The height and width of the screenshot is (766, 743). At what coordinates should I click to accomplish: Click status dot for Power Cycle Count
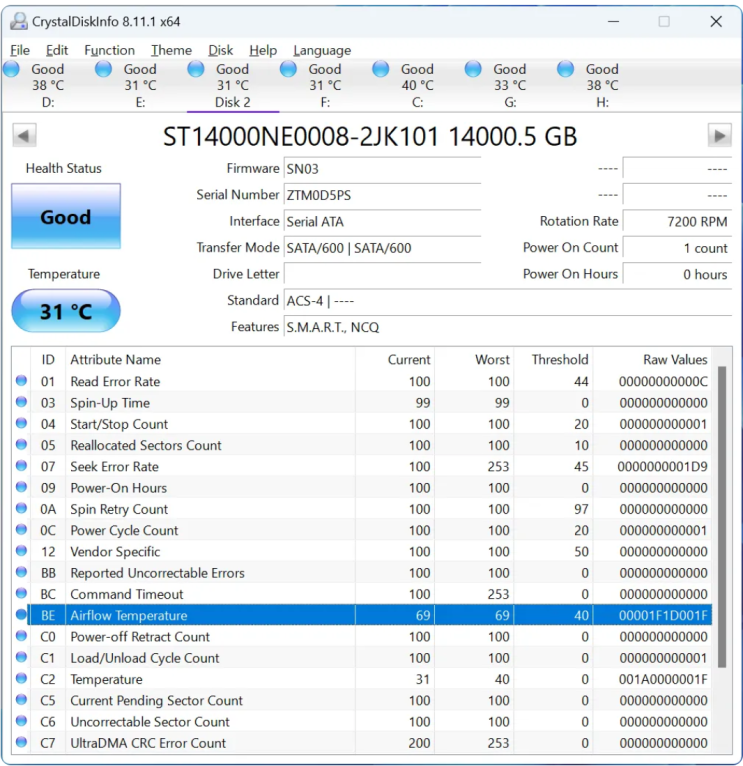click(21, 529)
